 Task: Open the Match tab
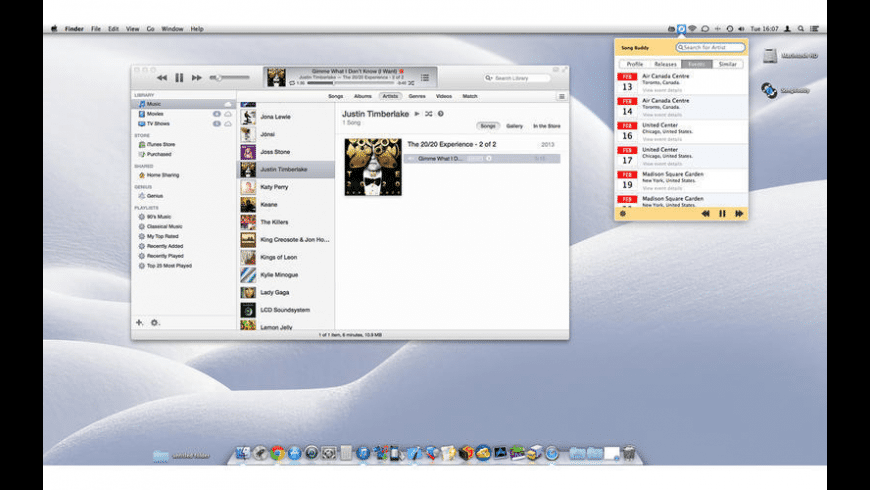[469, 96]
